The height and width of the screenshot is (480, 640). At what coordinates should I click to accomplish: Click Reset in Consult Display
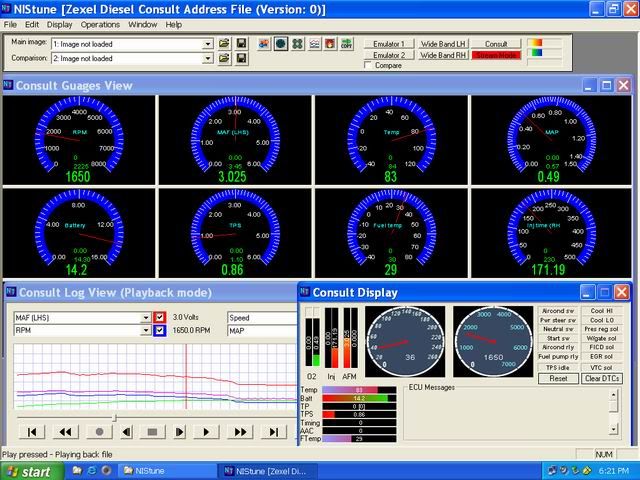(558, 378)
